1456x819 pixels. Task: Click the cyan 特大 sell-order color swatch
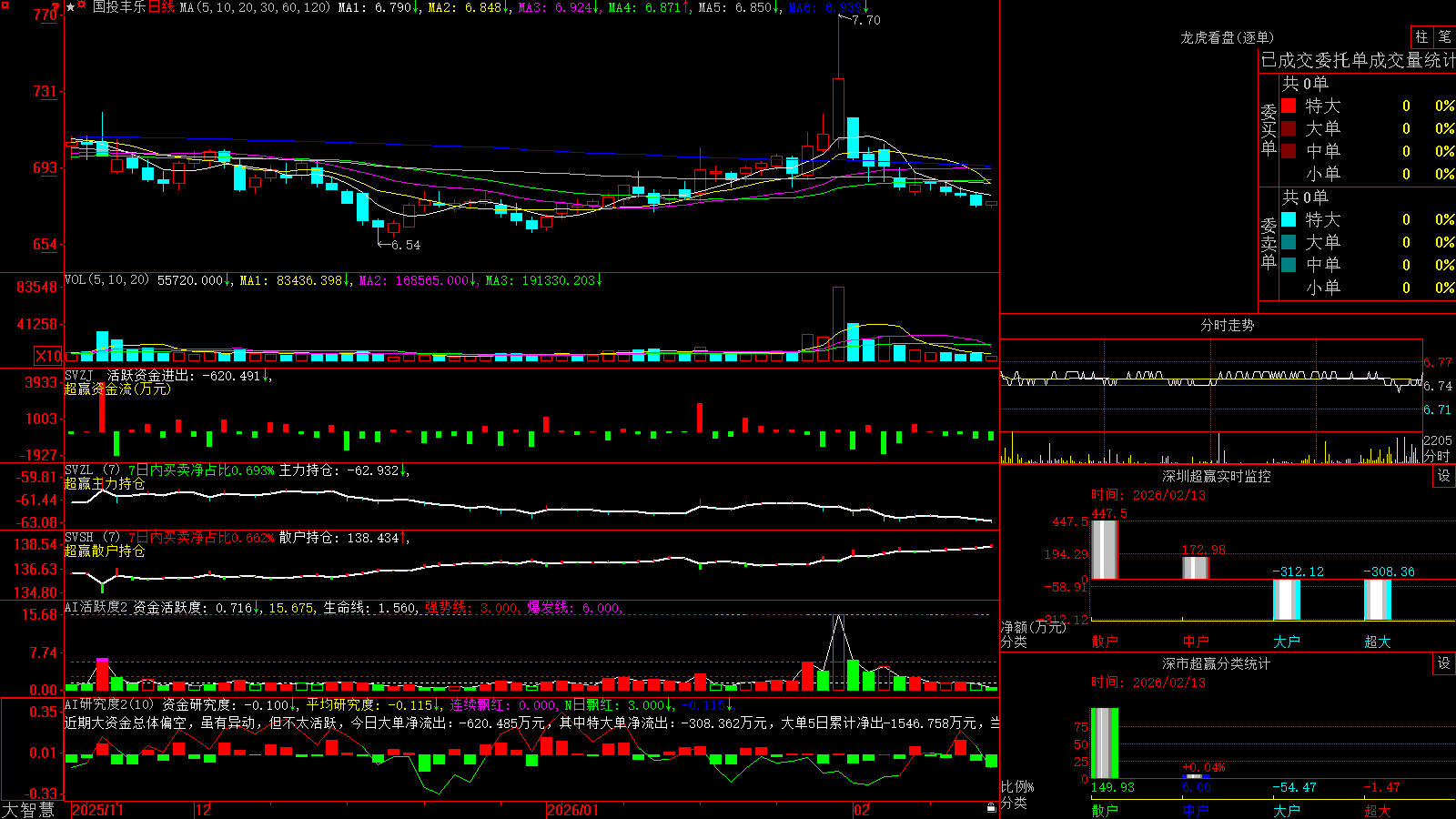point(1289,219)
